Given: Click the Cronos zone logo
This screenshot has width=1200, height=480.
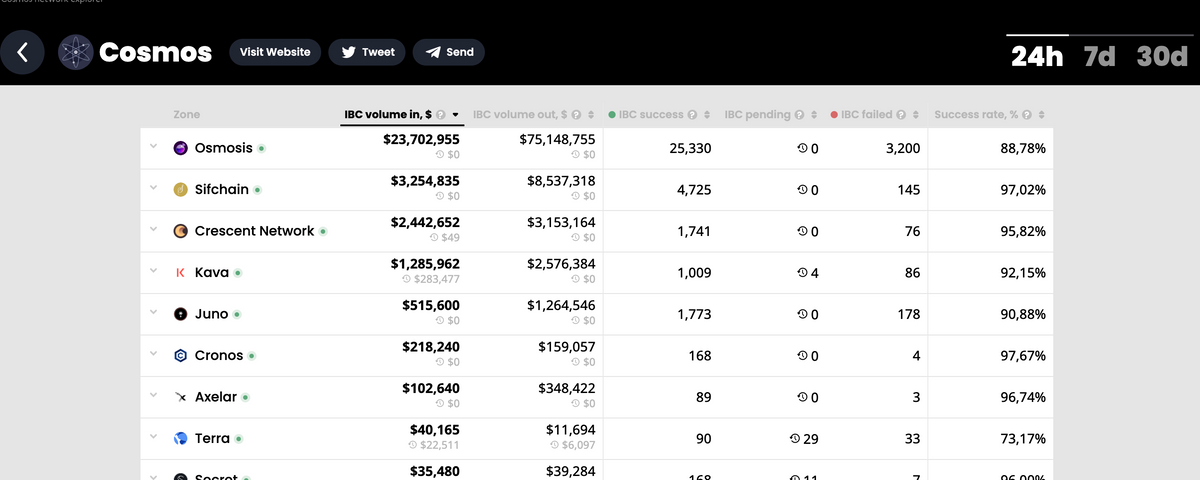Looking at the screenshot, I should click(181, 355).
